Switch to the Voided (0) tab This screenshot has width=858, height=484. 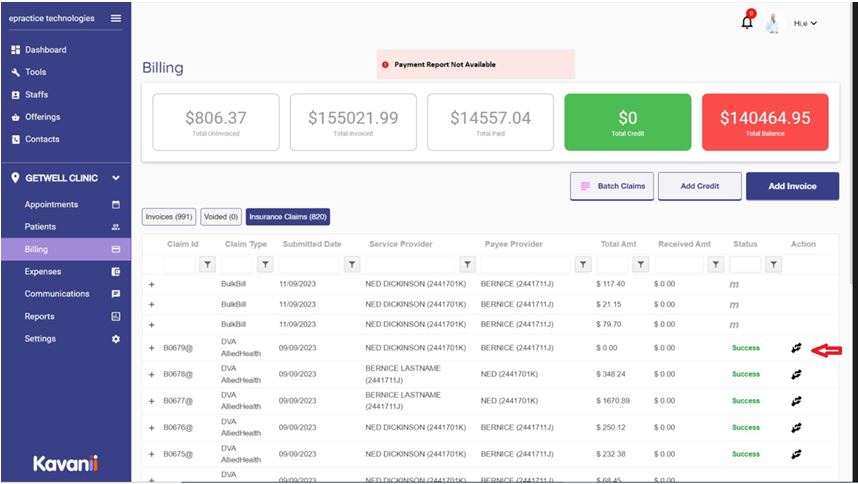coord(221,216)
